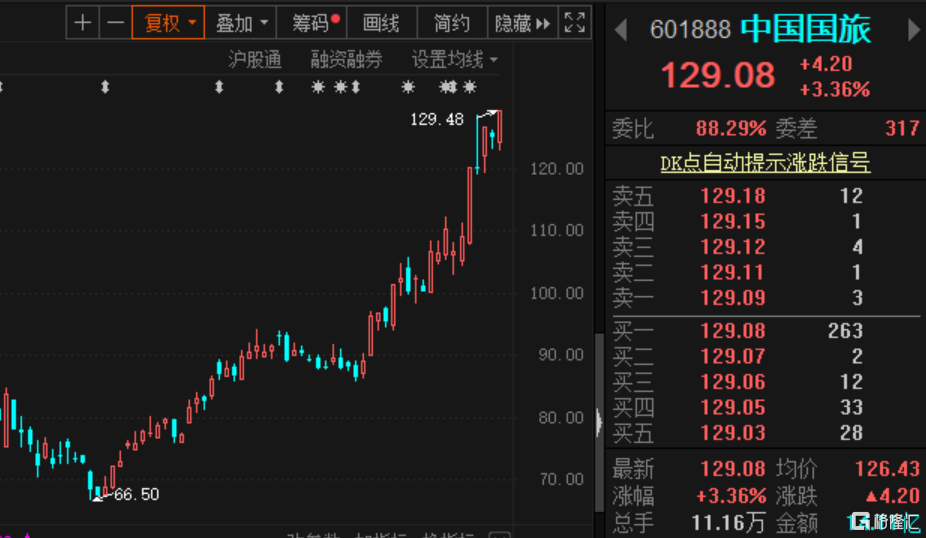Click 买一 volume 263

pos(845,331)
